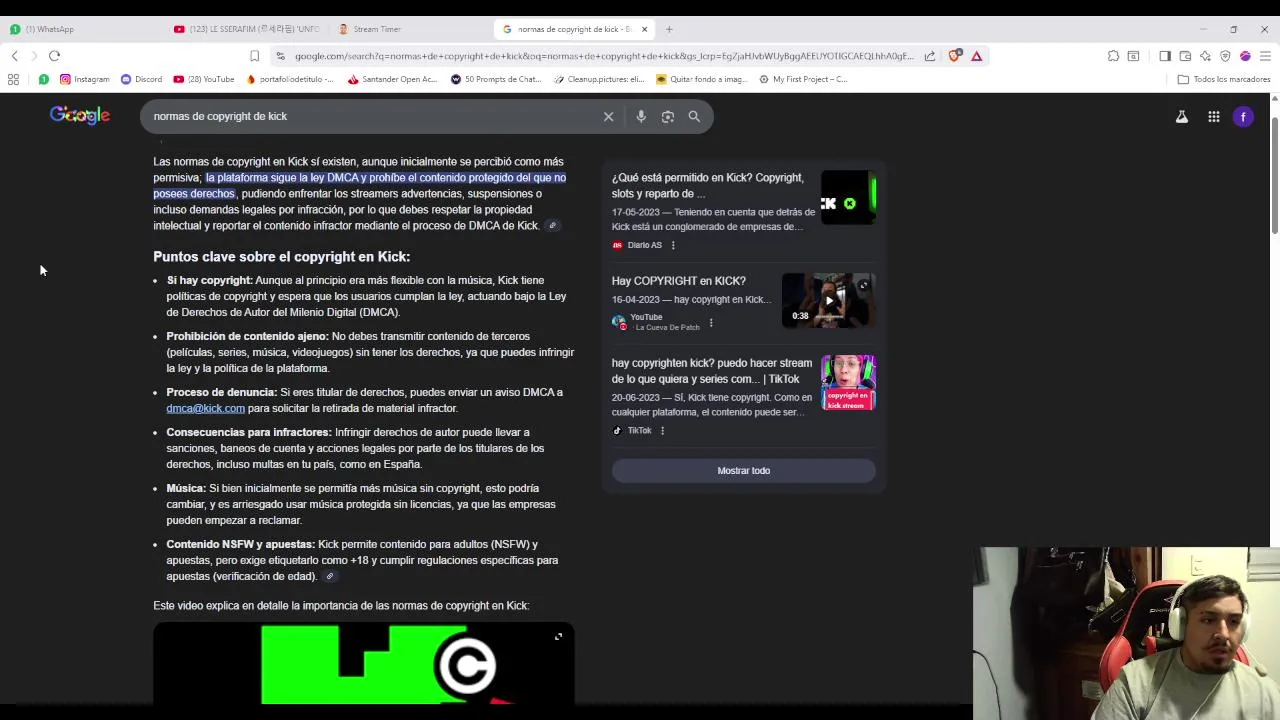Viewport: 1280px width, 720px height.
Task: Open the extensions puzzle icon
Action: tap(1113, 56)
